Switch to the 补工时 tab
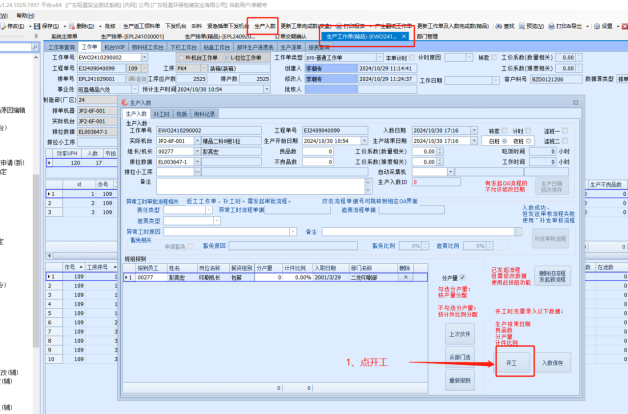 (161, 114)
